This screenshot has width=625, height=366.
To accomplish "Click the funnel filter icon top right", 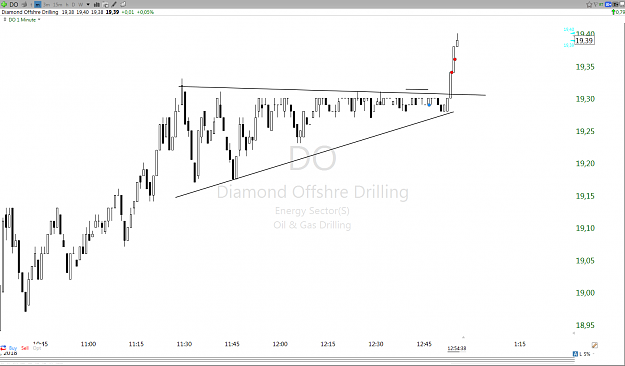I will pyautogui.click(x=596, y=4).
